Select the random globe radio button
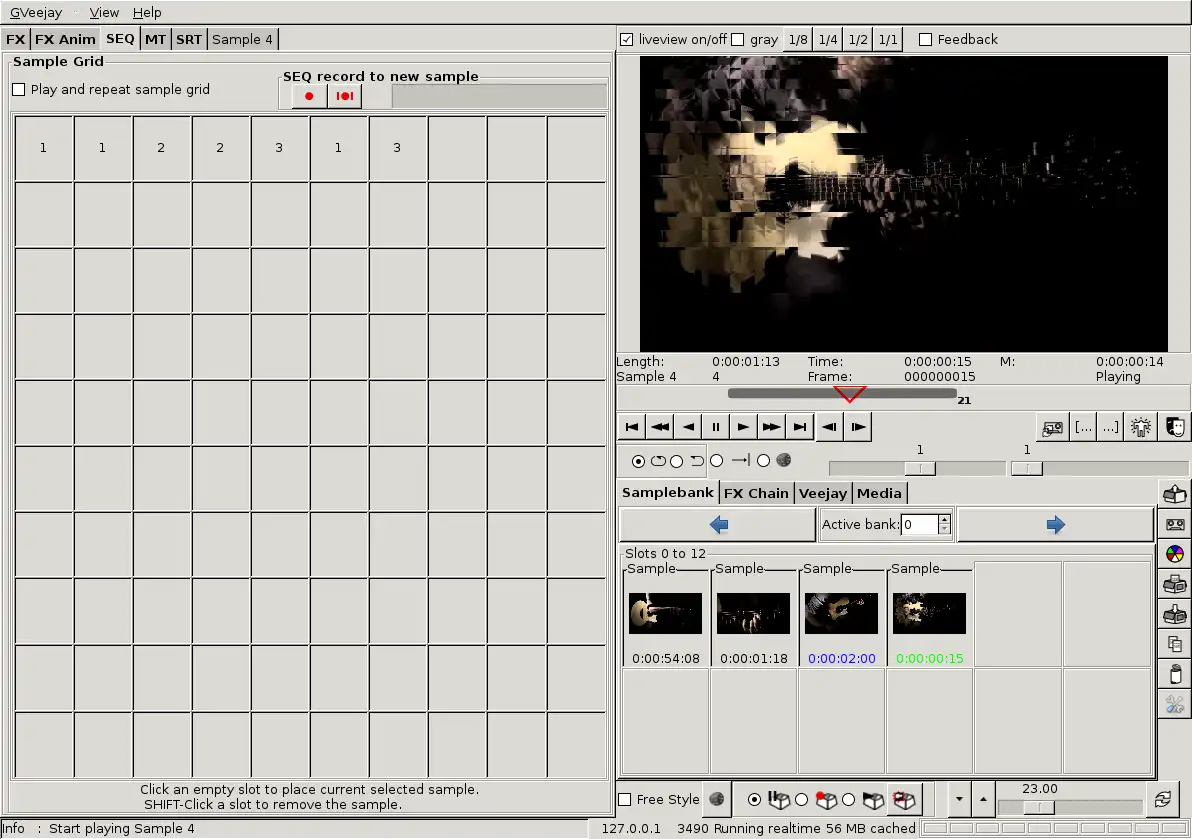This screenshot has width=1192, height=839. click(x=763, y=461)
